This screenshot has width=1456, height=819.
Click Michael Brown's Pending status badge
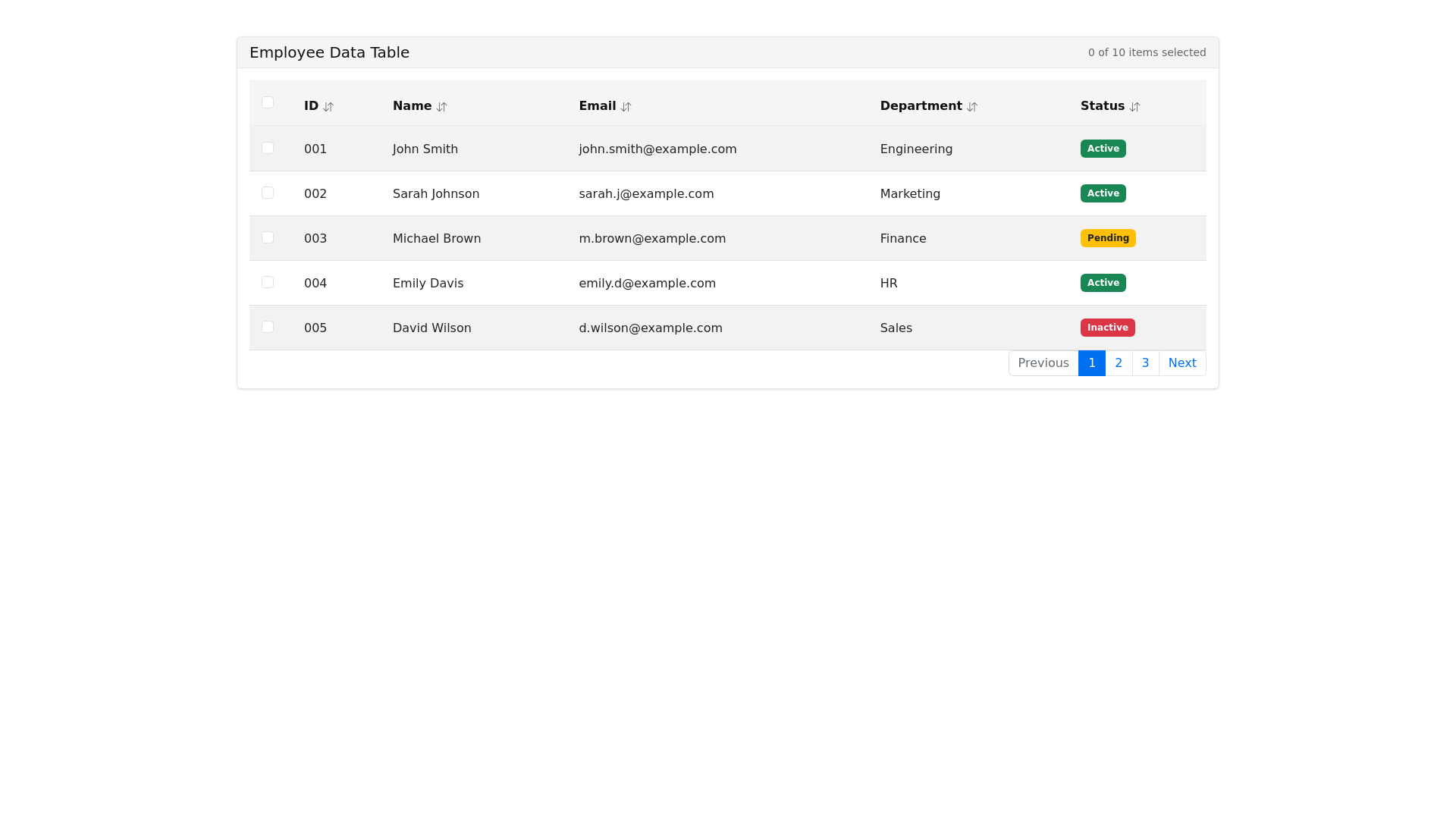(1108, 237)
